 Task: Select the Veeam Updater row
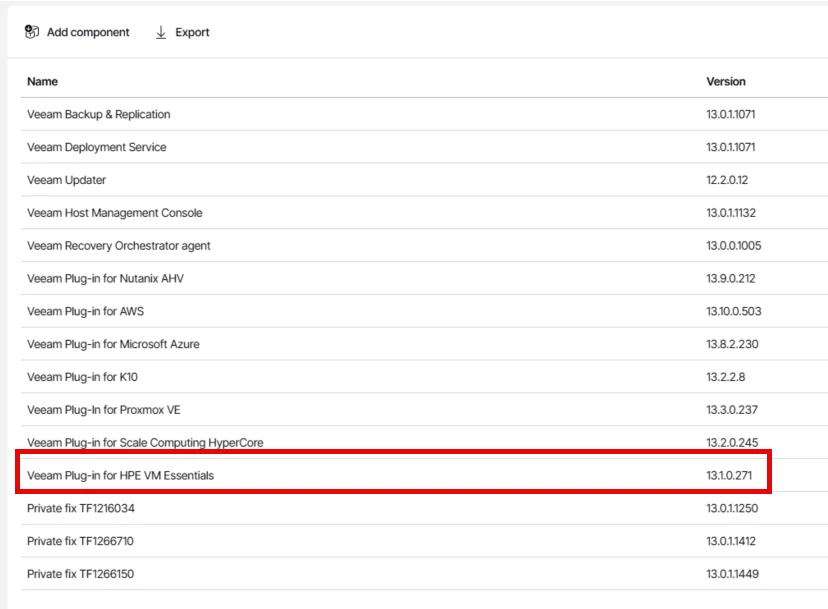(67, 180)
